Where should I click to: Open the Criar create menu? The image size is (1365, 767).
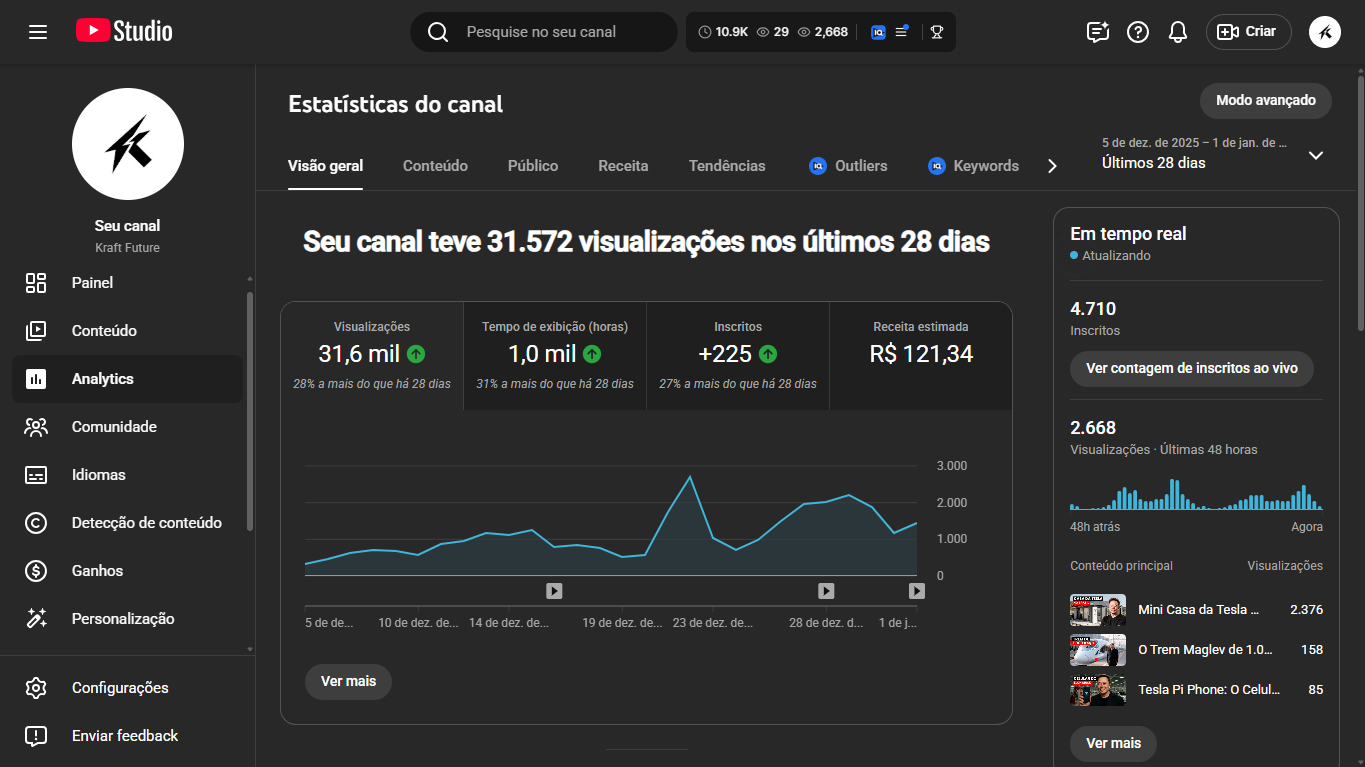click(x=1248, y=32)
